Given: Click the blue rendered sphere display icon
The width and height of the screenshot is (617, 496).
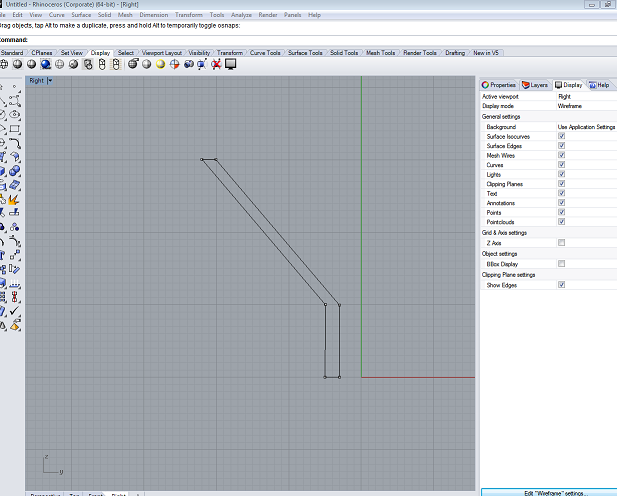Looking at the screenshot, I should [x=46, y=64].
